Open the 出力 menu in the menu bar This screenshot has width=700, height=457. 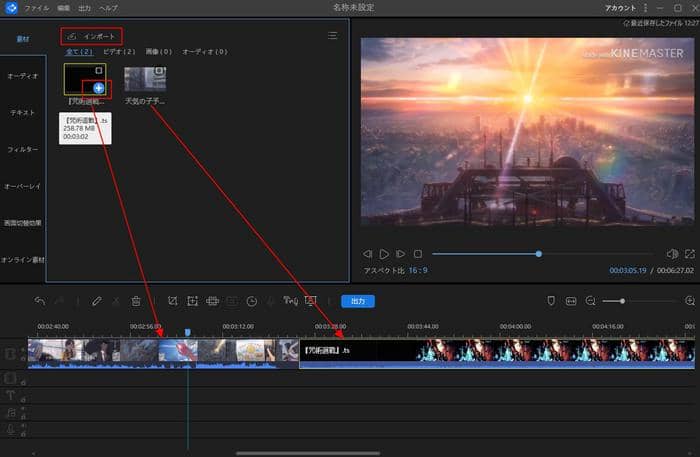pyautogui.click(x=84, y=8)
